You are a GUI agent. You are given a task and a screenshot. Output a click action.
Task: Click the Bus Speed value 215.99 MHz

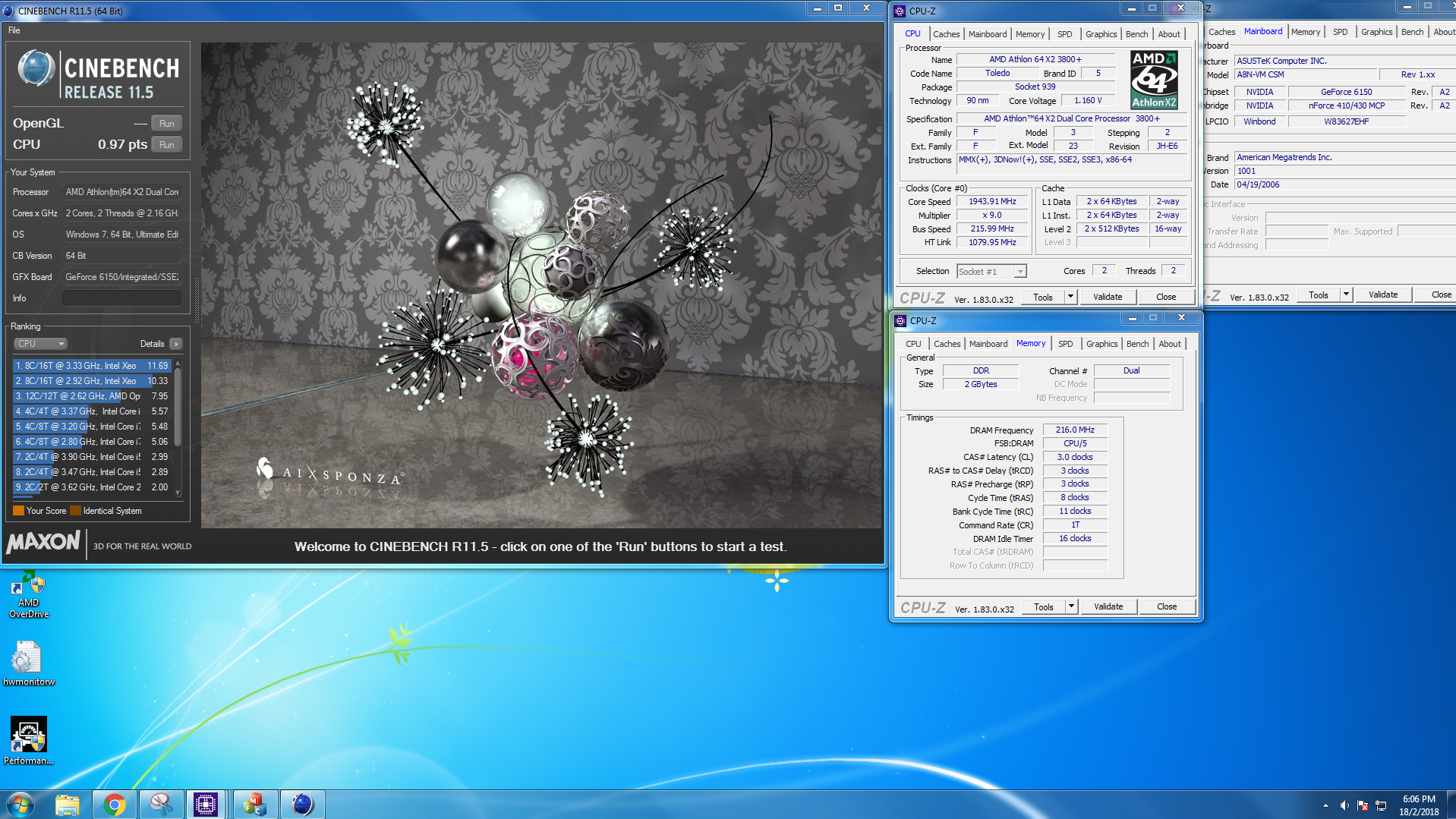click(x=992, y=228)
